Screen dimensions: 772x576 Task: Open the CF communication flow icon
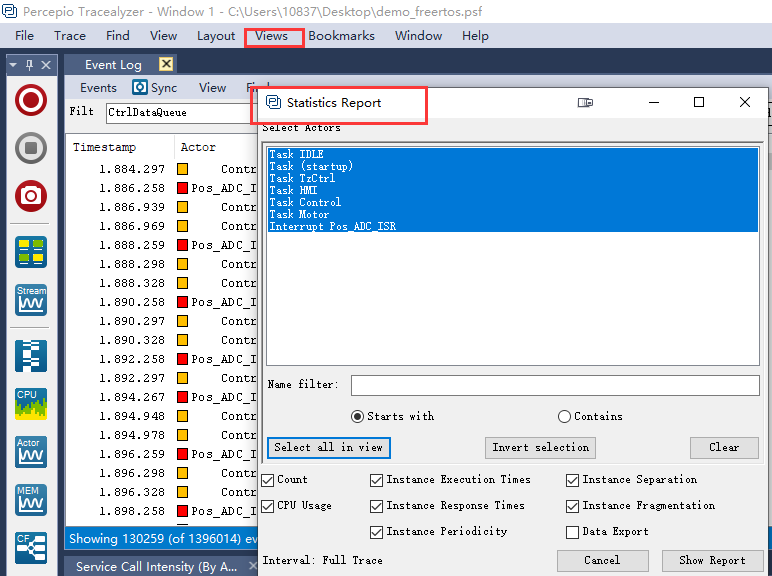click(x=31, y=547)
